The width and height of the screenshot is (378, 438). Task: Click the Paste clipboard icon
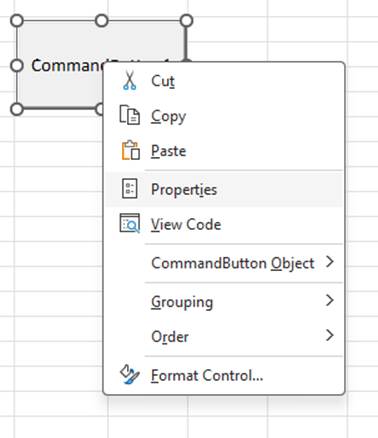pos(130,150)
